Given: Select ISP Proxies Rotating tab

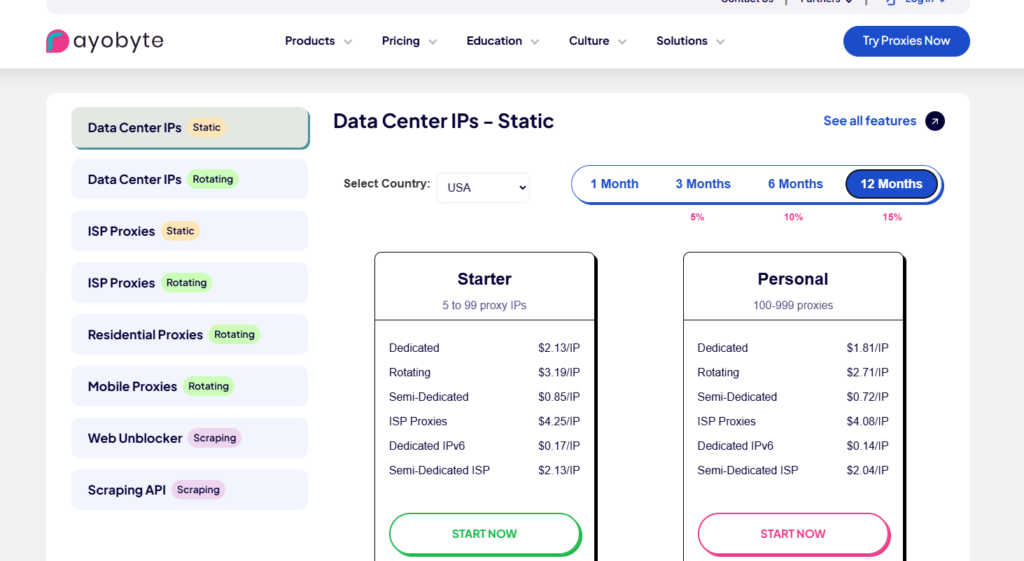Looking at the screenshot, I should (189, 283).
